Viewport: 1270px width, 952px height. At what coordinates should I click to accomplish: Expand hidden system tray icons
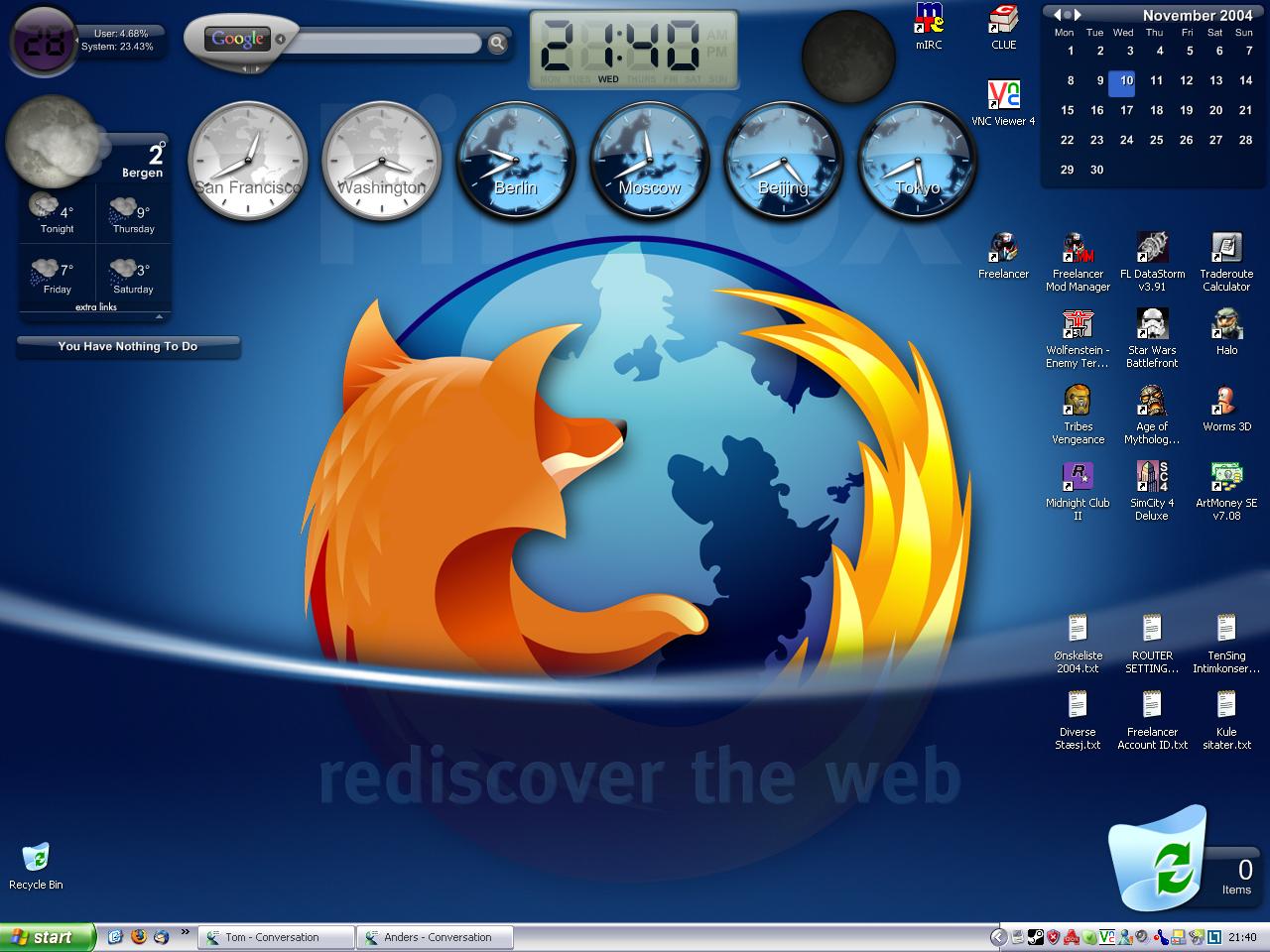[x=1000, y=937]
